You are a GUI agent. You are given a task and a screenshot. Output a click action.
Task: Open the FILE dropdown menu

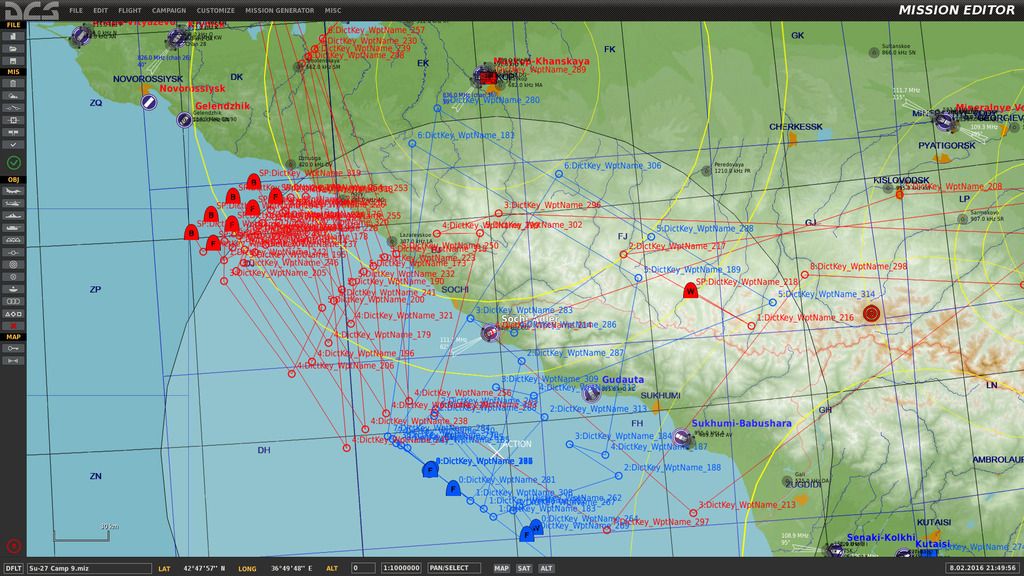click(76, 10)
